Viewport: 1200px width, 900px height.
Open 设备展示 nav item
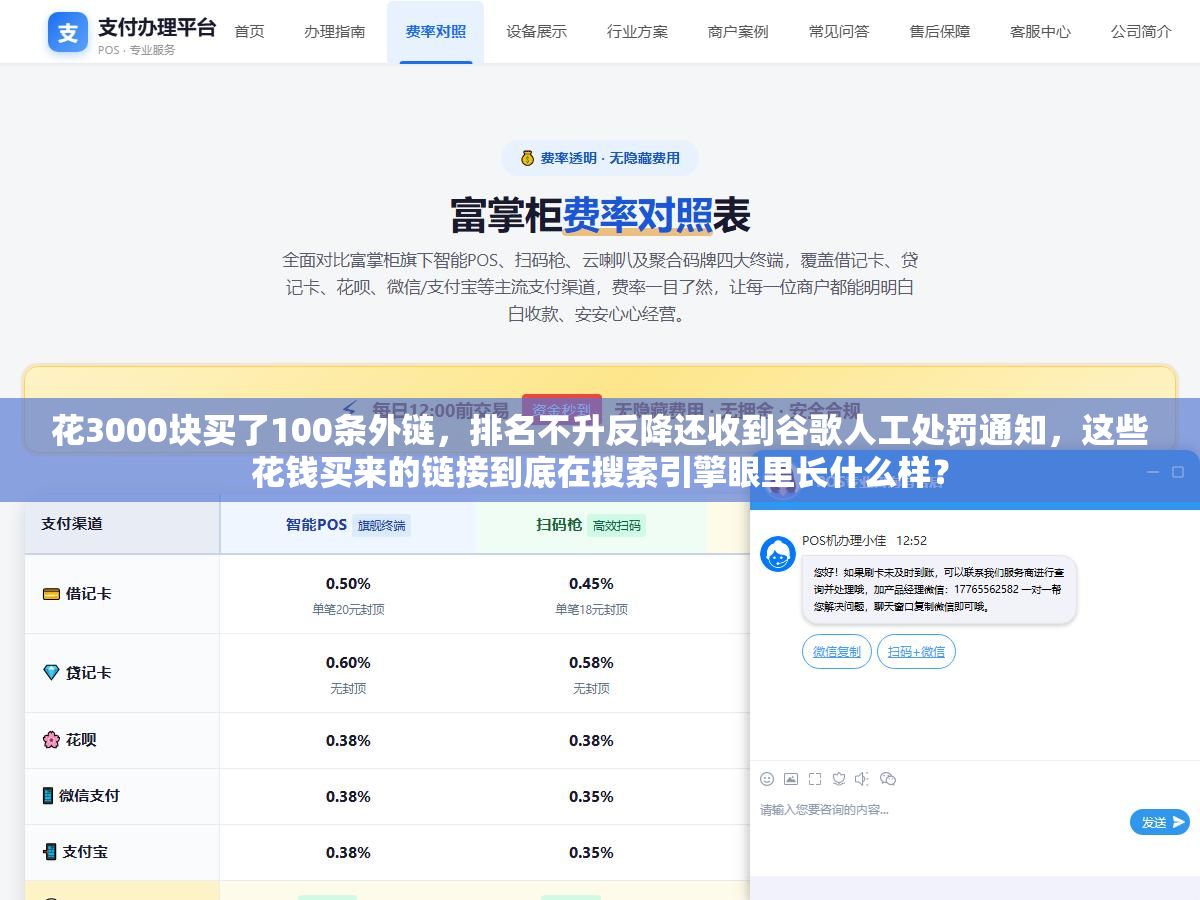[537, 32]
